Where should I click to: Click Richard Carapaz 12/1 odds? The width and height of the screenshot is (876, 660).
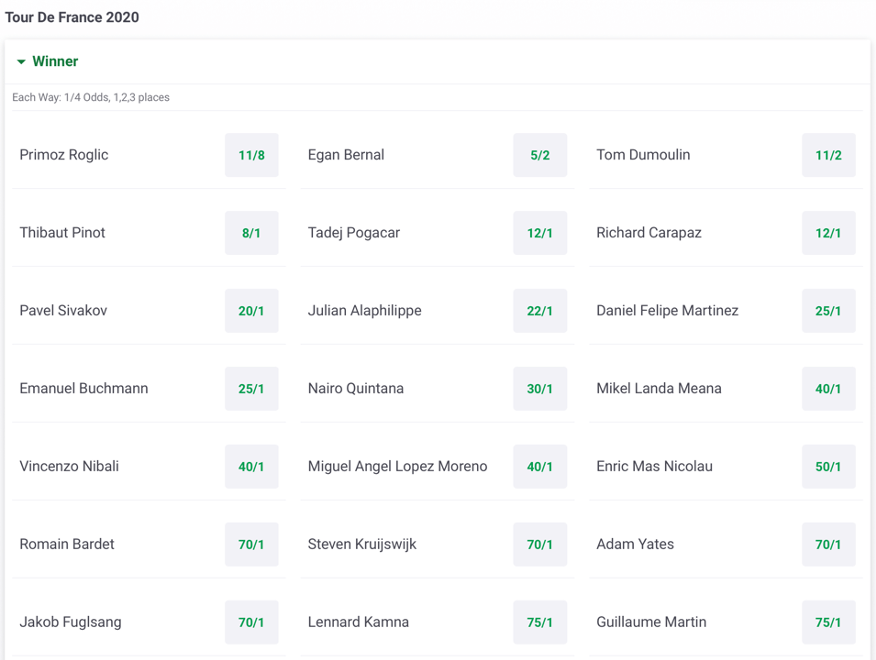coord(828,233)
